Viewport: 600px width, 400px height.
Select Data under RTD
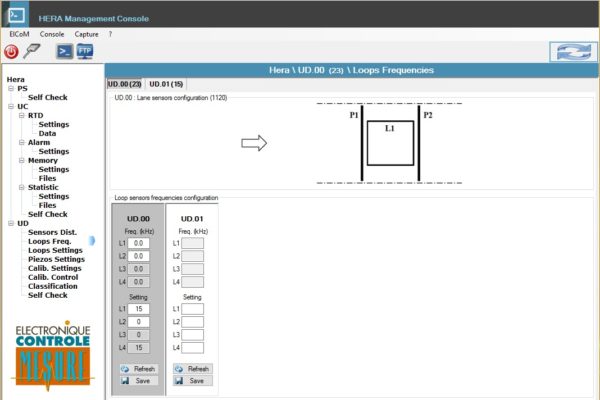coord(47,134)
